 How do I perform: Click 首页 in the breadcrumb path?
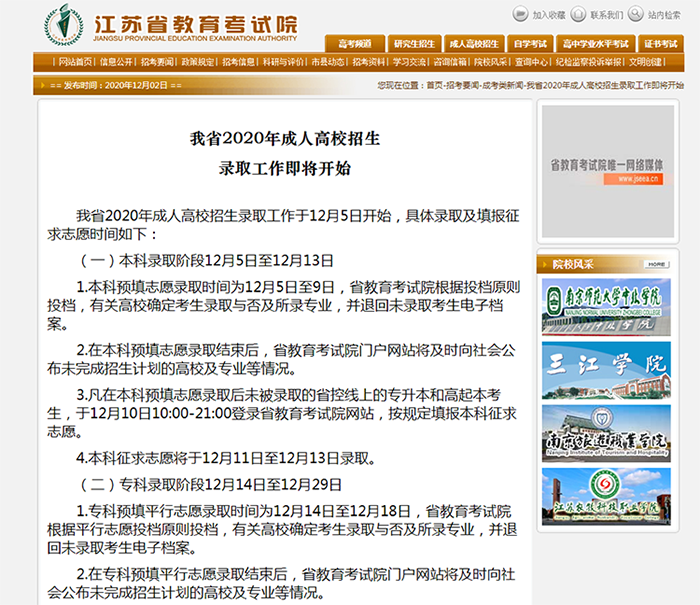(x=434, y=85)
